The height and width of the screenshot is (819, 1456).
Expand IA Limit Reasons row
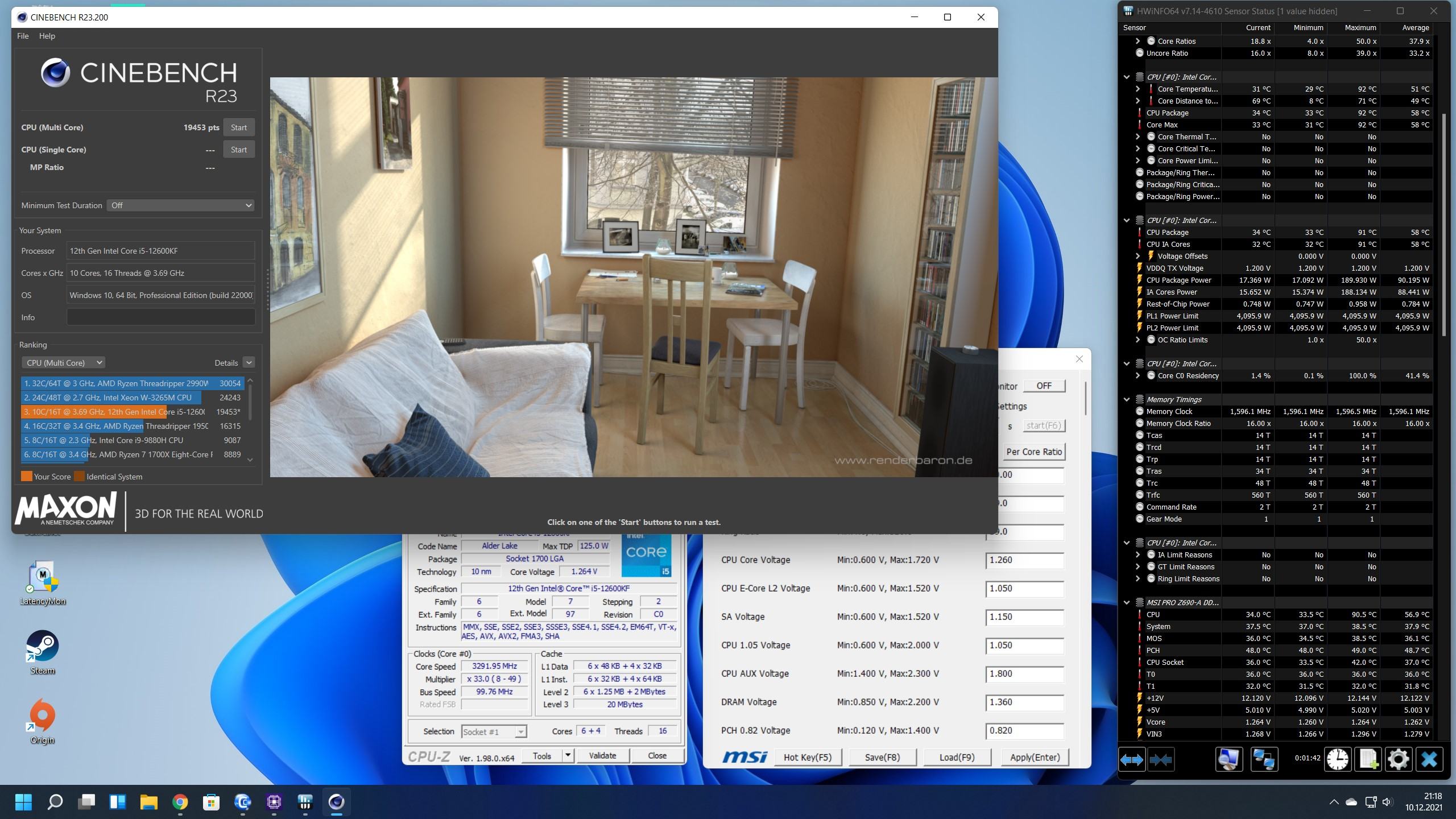[1137, 555]
